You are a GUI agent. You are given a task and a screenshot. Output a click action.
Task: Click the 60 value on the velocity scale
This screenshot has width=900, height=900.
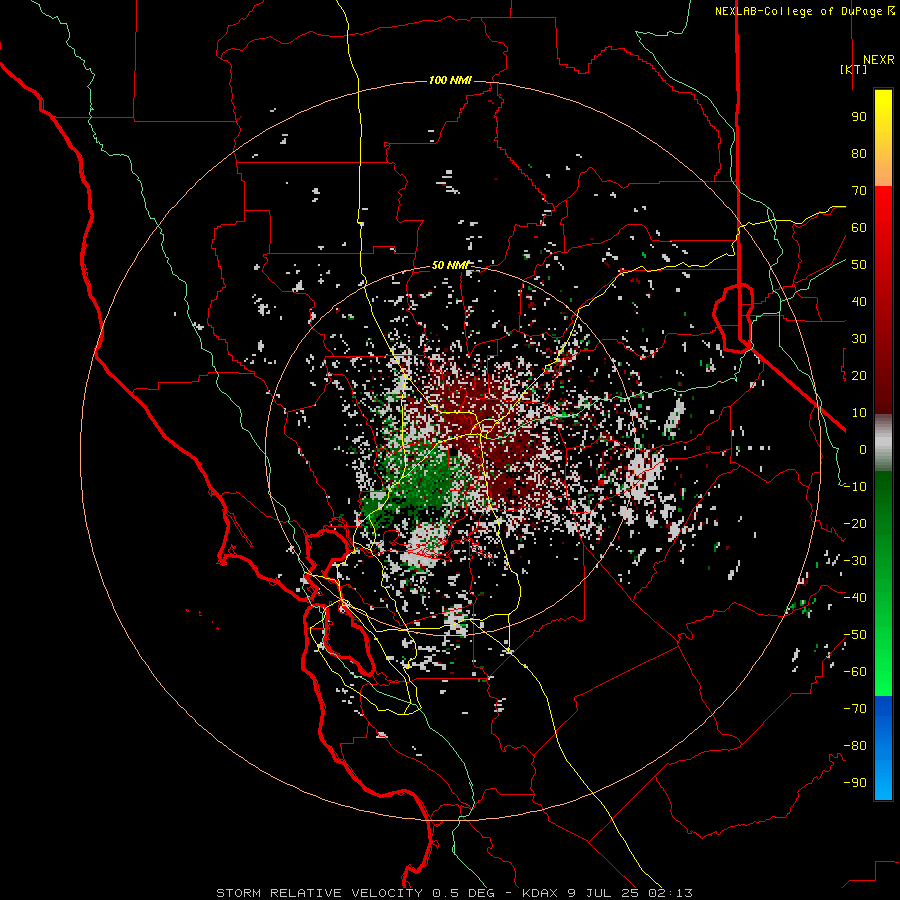(859, 227)
